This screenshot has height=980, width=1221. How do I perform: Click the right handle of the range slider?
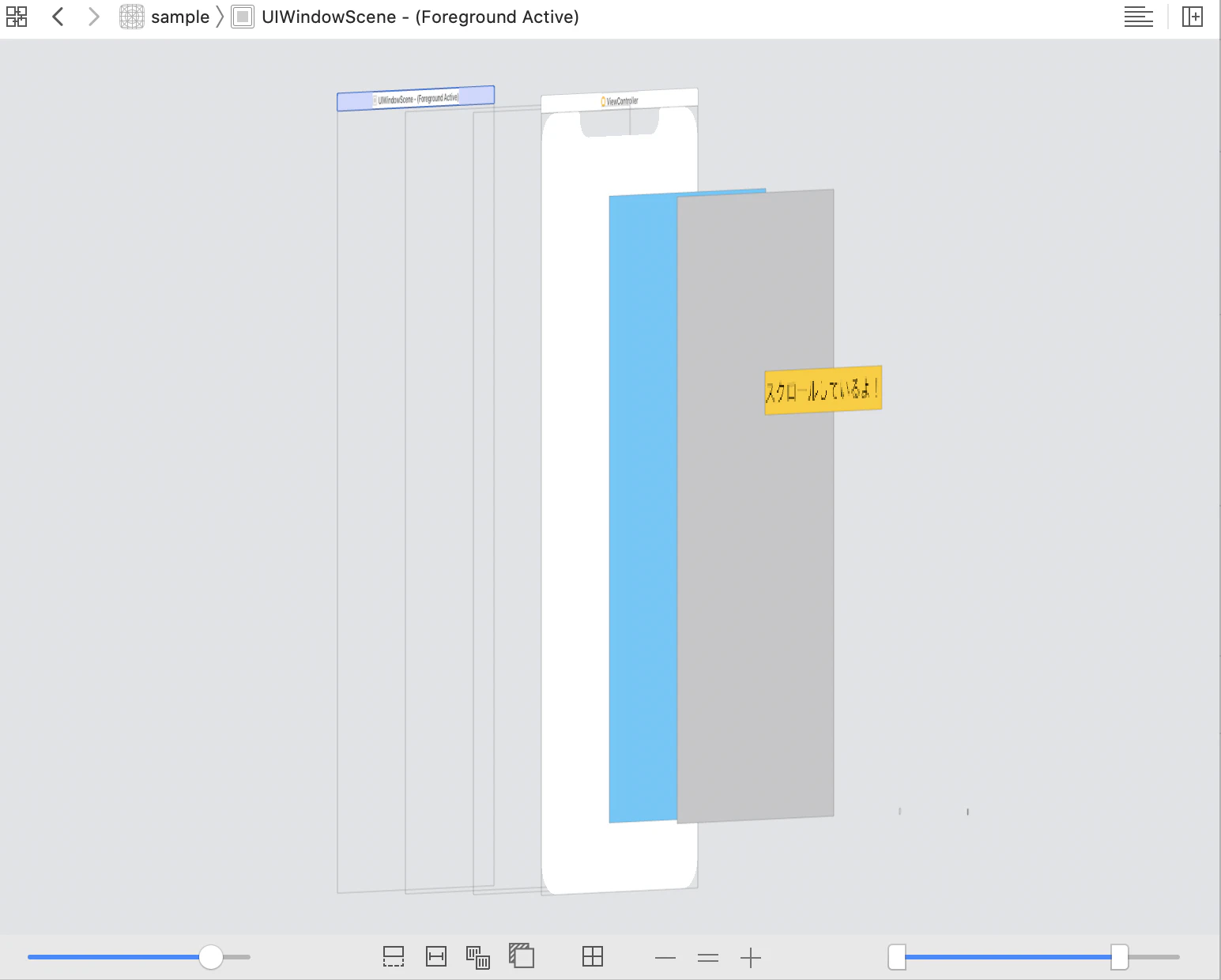coord(1120,957)
